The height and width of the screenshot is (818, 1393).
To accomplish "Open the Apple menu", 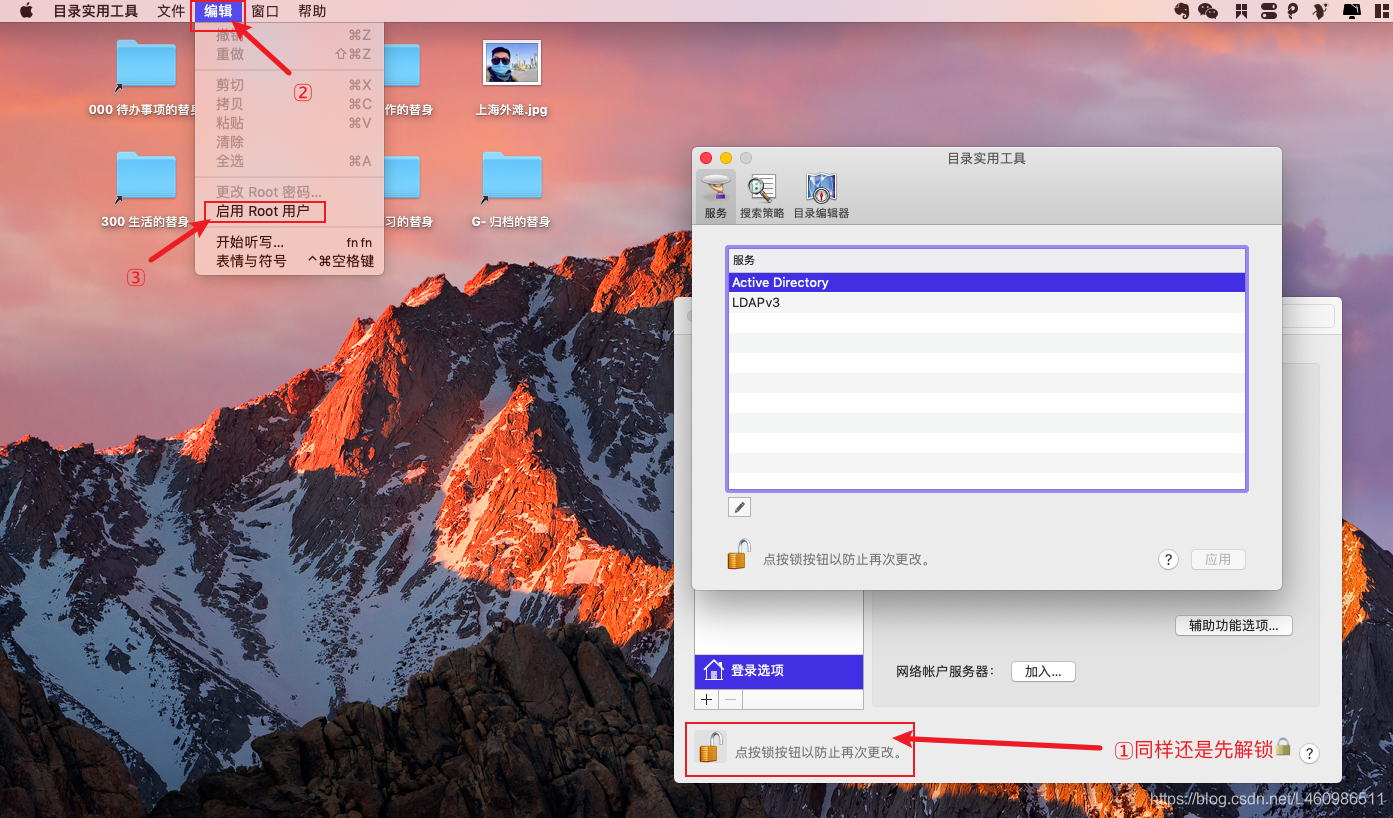I will pos(26,11).
